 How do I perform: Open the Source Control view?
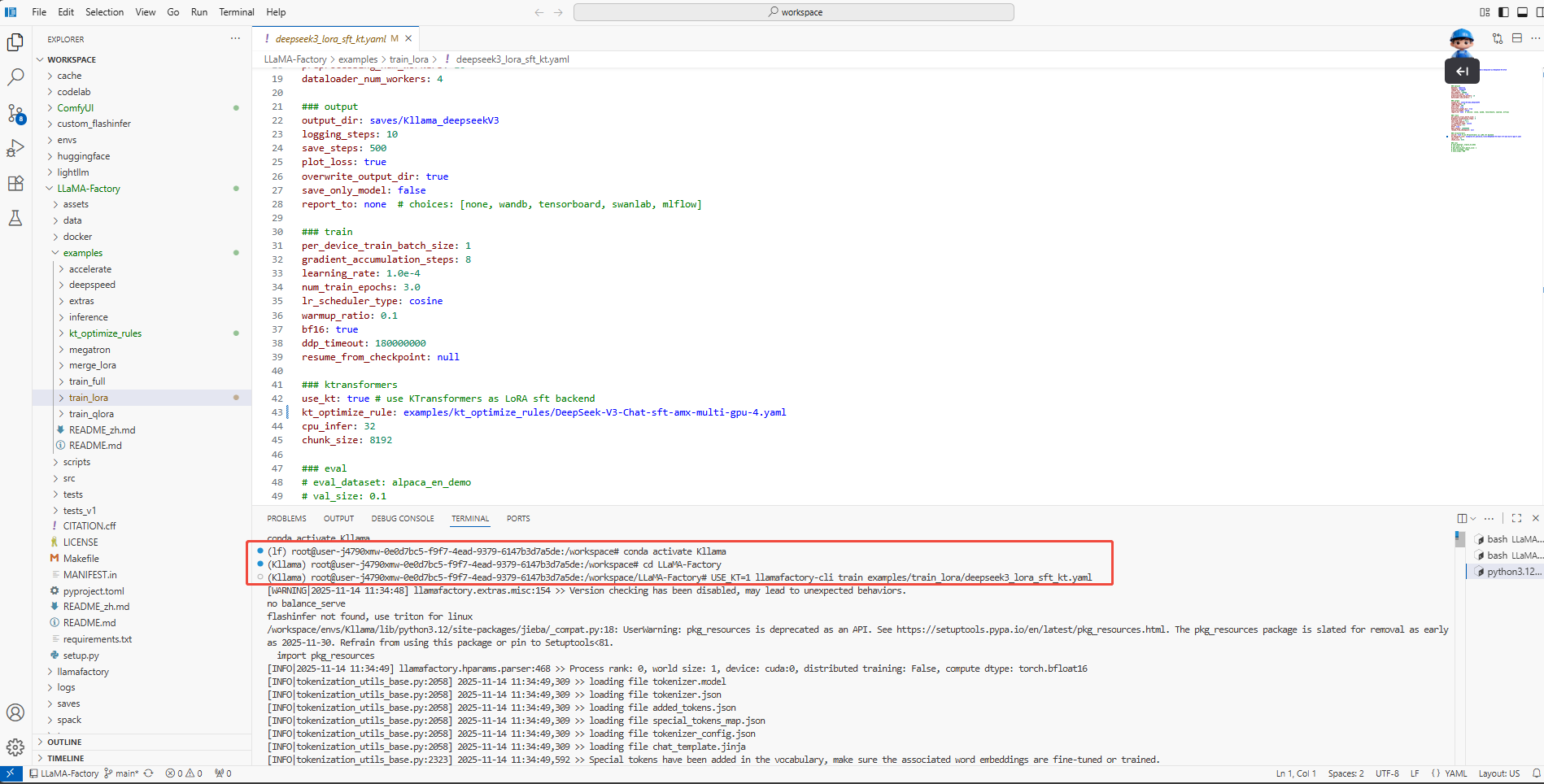[15, 113]
